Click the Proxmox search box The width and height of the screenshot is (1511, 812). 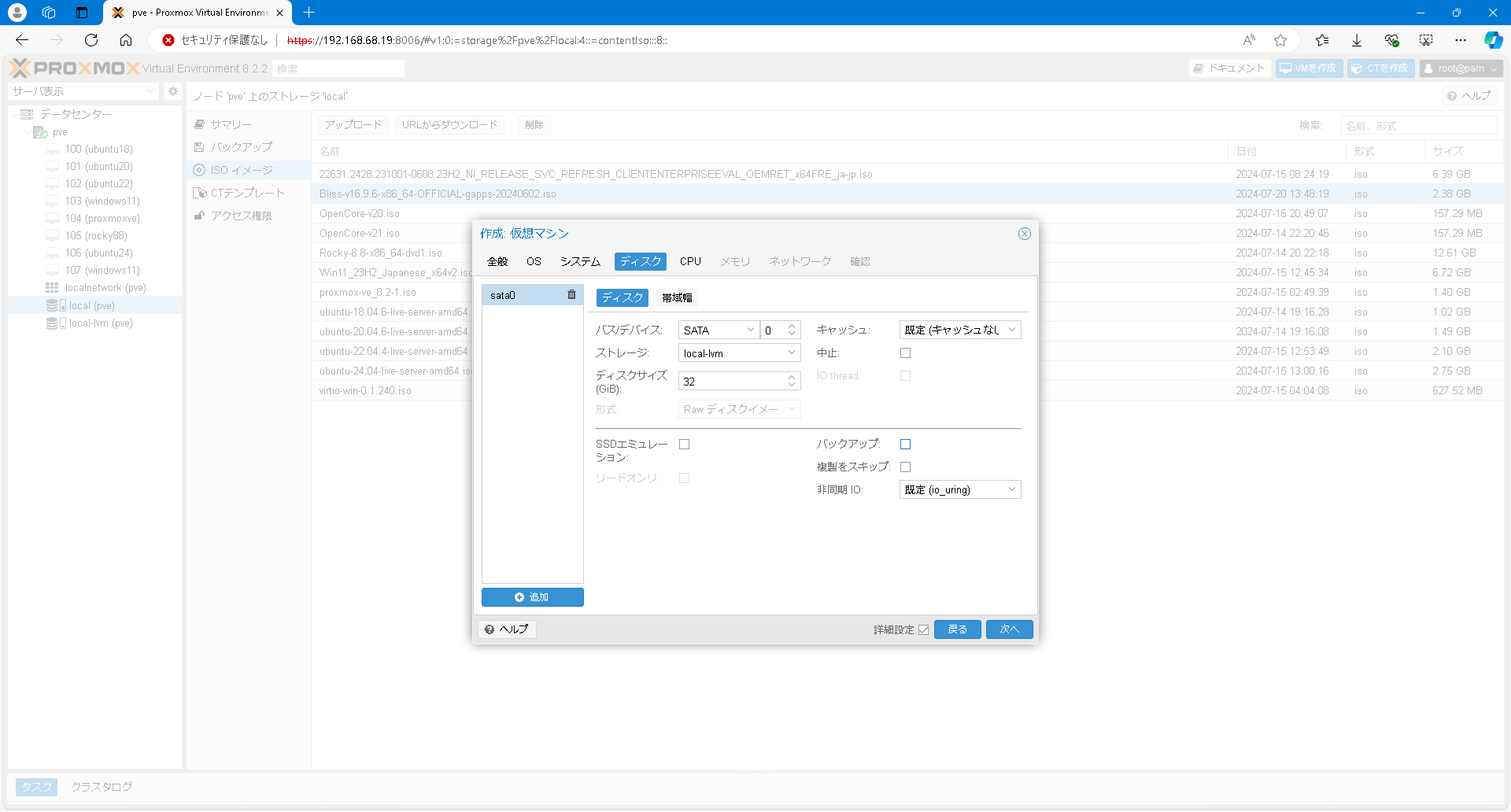(x=338, y=68)
